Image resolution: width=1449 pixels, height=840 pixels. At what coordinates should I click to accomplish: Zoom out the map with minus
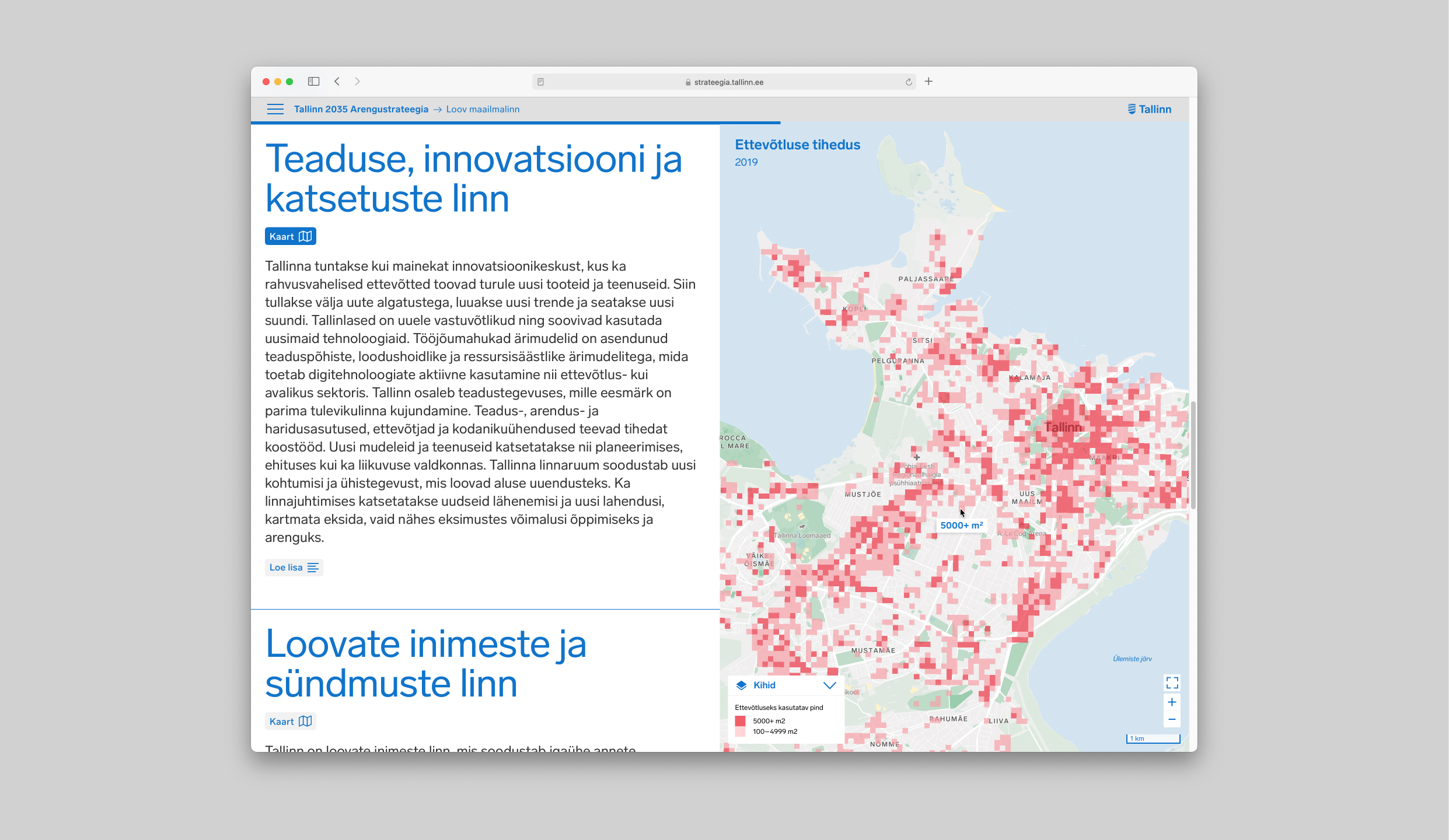coord(1172,719)
